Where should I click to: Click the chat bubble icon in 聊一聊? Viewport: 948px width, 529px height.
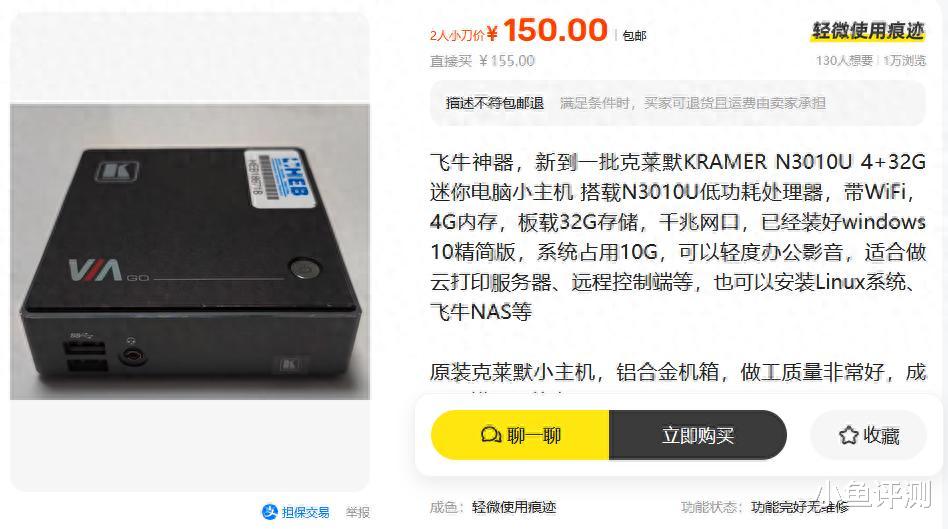pyautogui.click(x=490, y=435)
